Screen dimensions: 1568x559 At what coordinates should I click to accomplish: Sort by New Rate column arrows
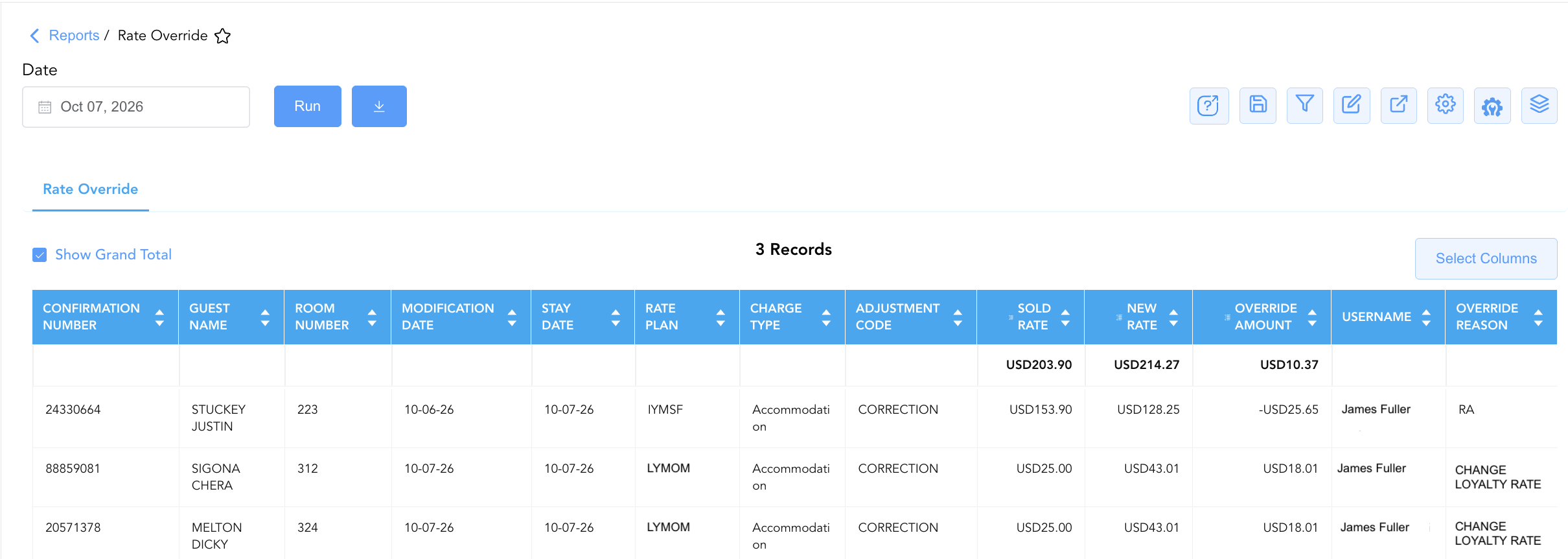[1173, 317]
